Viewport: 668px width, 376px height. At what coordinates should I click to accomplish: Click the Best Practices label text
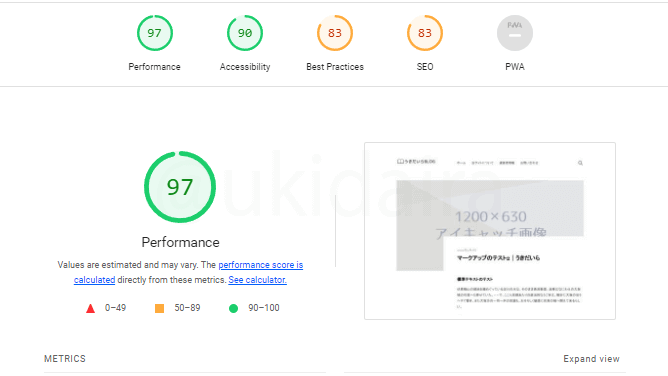coord(335,67)
